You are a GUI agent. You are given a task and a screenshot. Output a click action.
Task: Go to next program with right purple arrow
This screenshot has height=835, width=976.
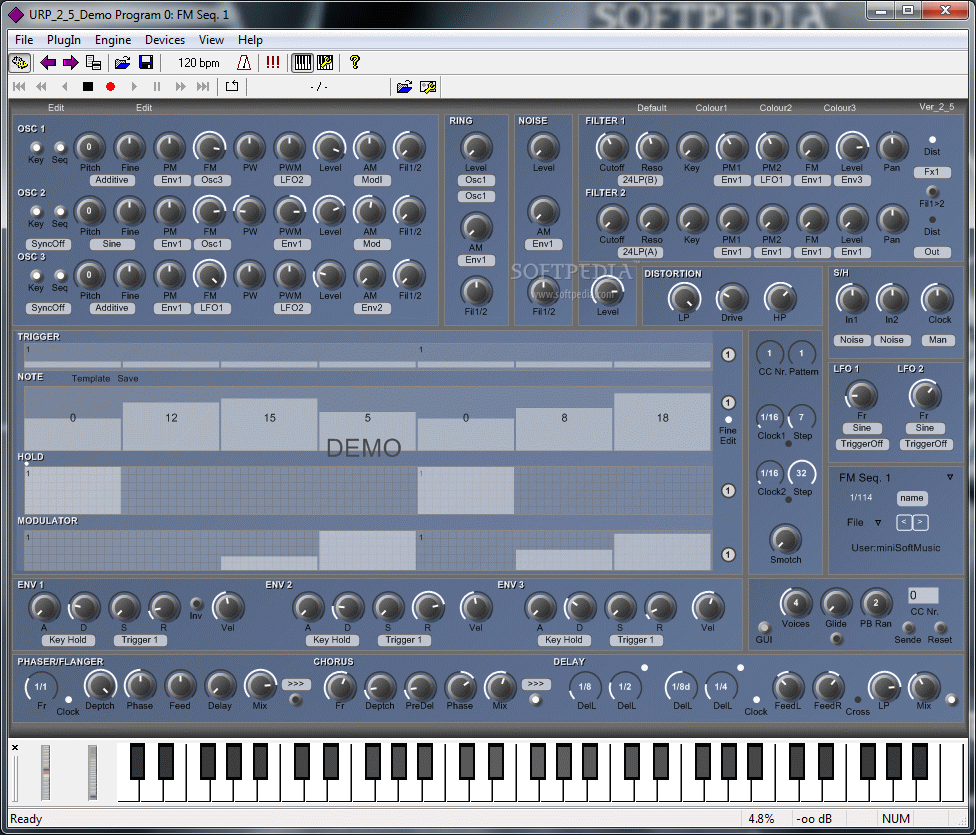(x=70, y=62)
